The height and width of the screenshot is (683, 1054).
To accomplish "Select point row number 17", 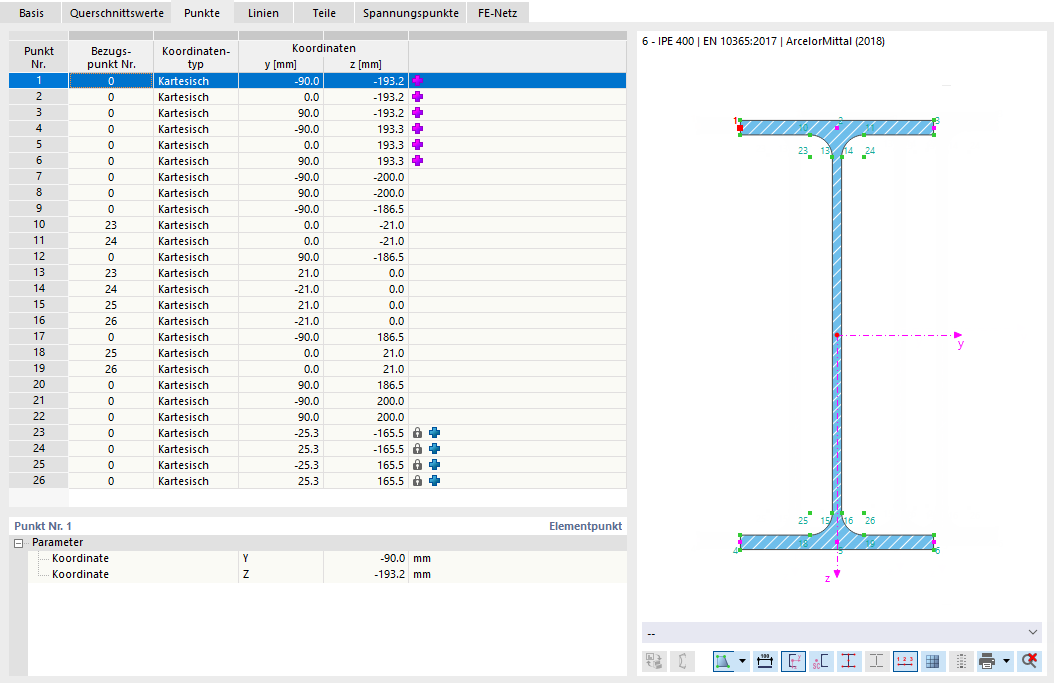I will [38, 337].
